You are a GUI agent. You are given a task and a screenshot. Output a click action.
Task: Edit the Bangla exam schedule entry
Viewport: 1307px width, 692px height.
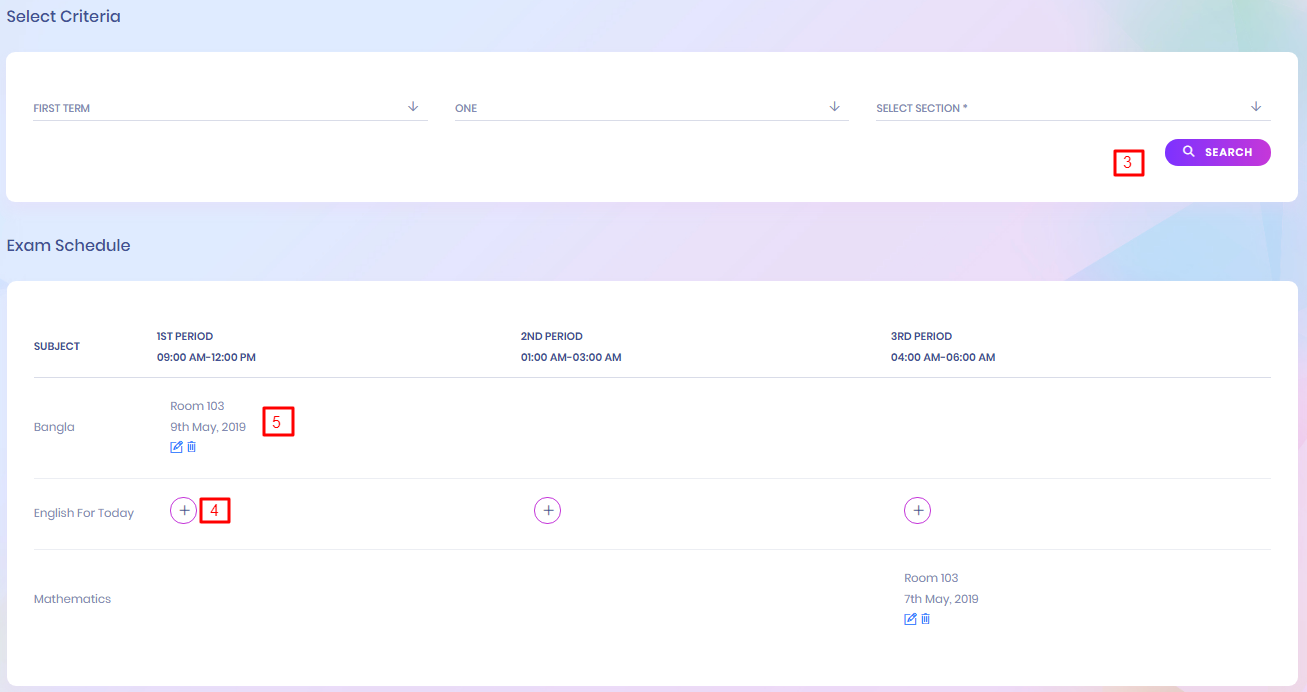tap(176, 447)
